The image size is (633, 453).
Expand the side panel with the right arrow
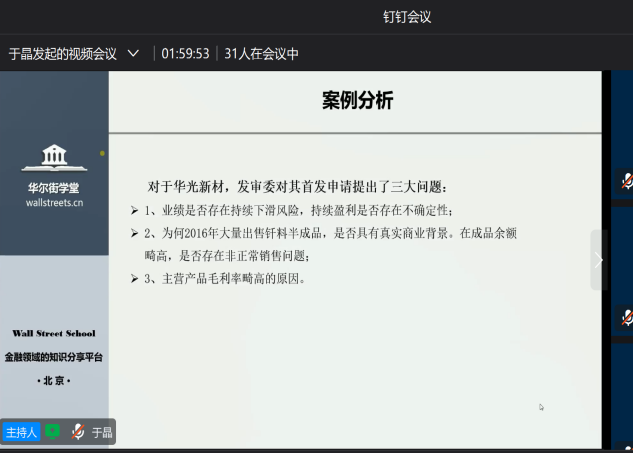pos(599,260)
